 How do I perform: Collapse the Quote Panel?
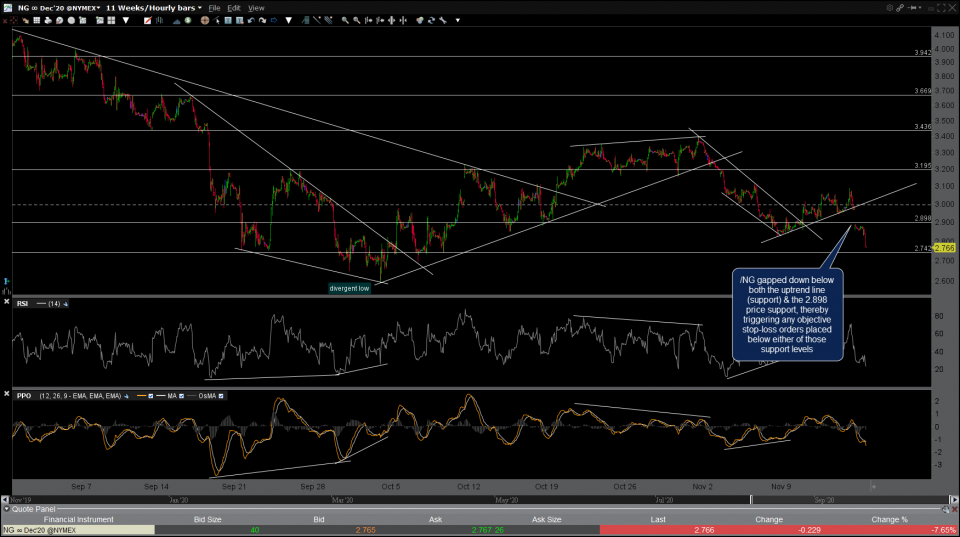click(5, 509)
